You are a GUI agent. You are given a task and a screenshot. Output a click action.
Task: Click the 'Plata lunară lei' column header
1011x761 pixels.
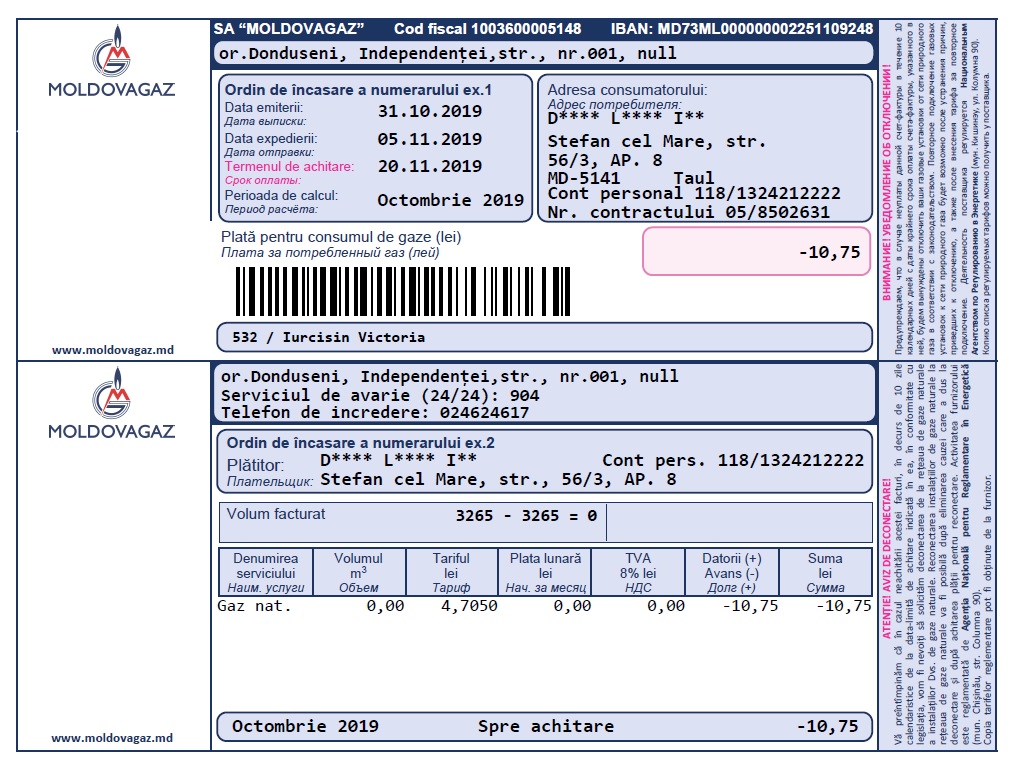(x=545, y=573)
